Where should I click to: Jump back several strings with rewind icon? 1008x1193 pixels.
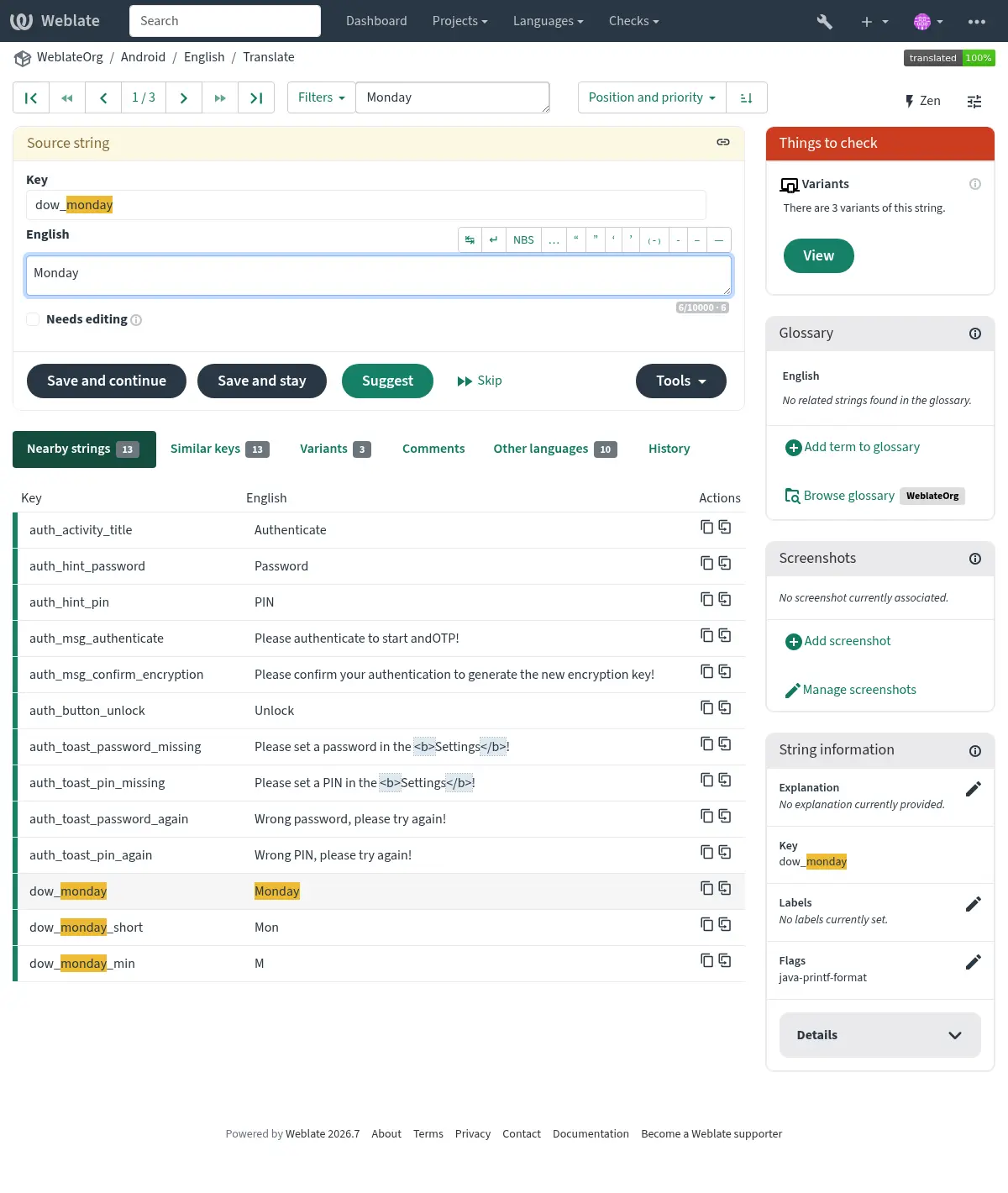point(67,97)
